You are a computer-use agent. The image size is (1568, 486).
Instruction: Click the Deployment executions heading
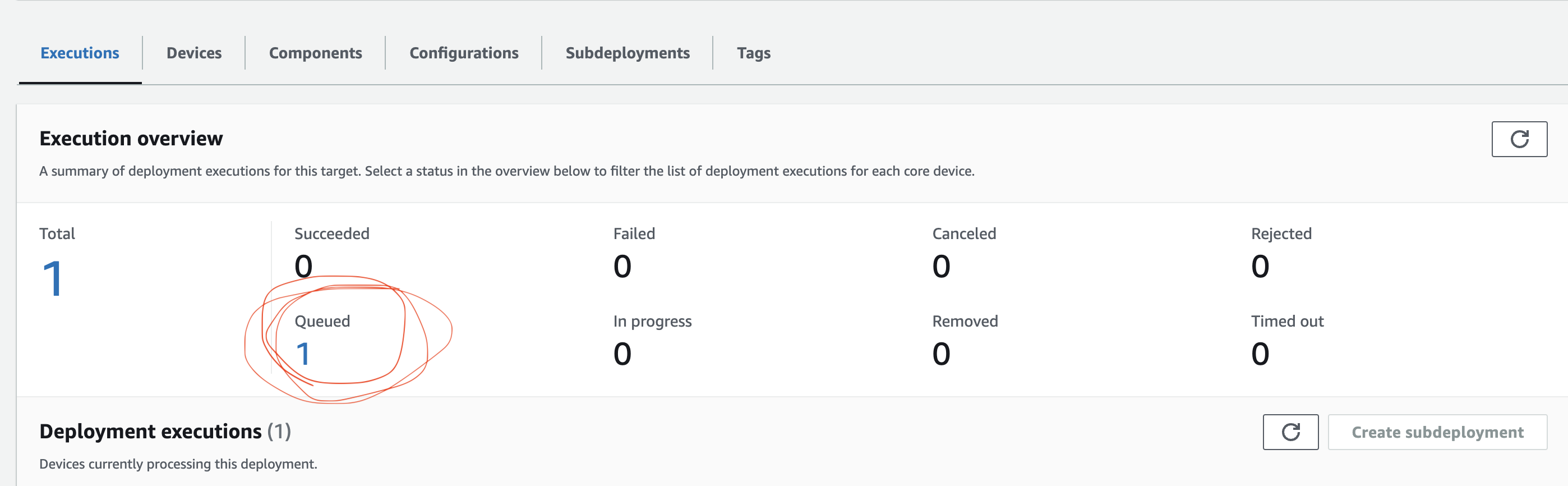[x=150, y=431]
